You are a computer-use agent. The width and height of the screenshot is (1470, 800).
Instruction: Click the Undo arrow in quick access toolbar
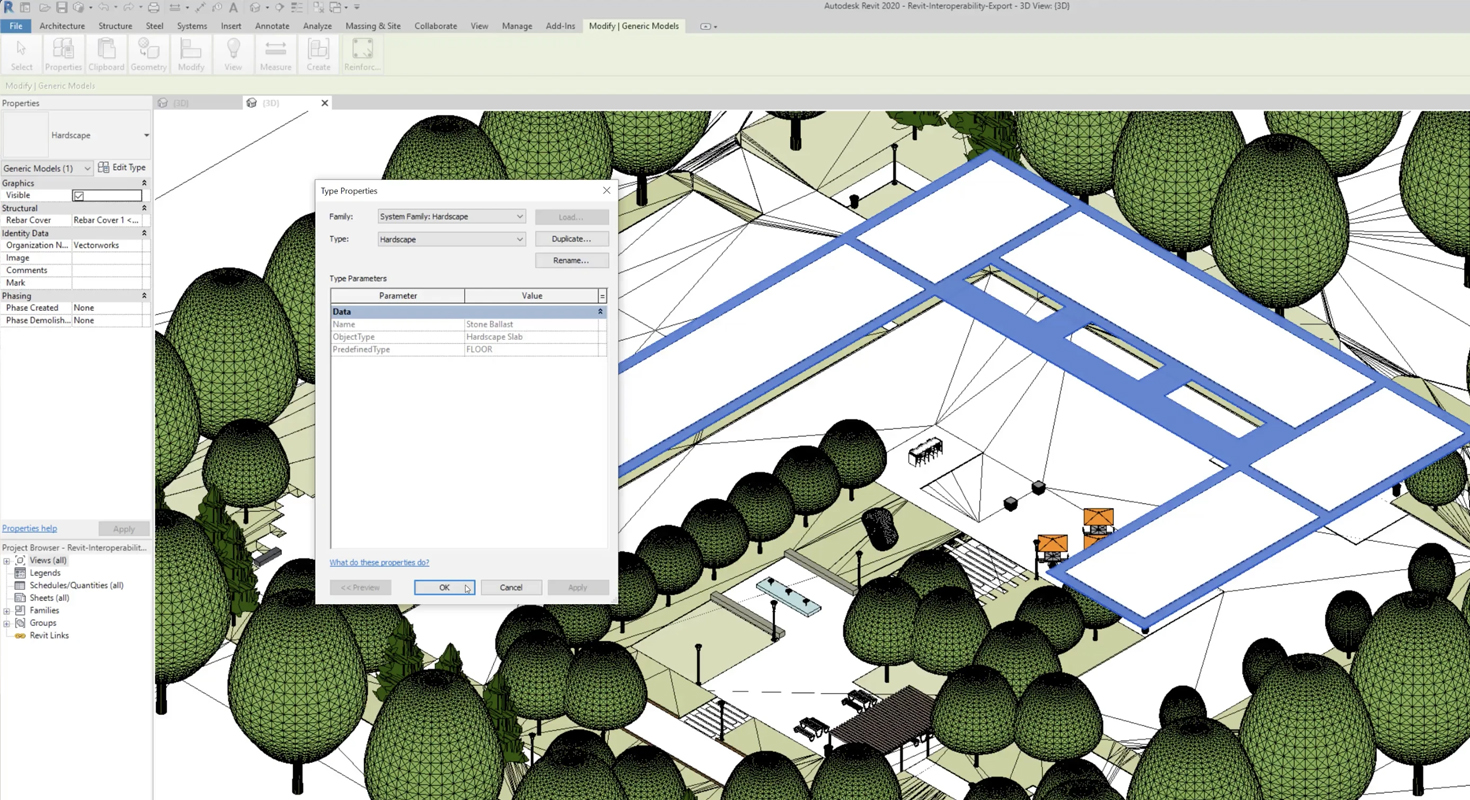104,7
